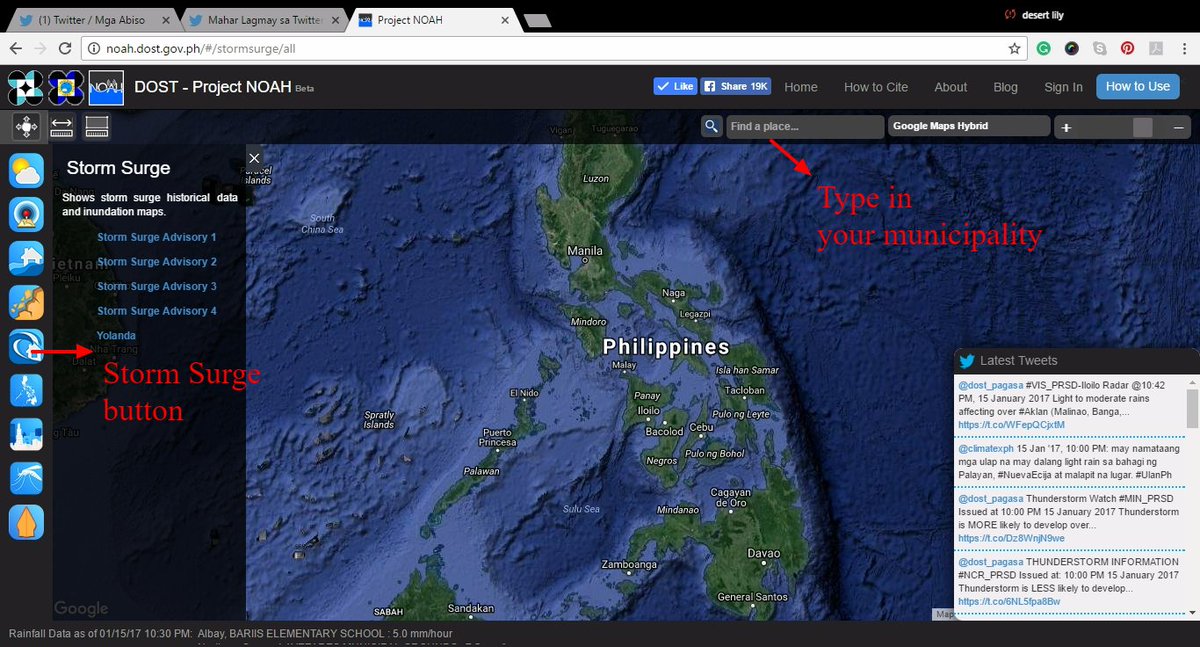Image resolution: width=1200 pixels, height=647 pixels.
Task: Click the How to Use button
Action: point(1138,87)
